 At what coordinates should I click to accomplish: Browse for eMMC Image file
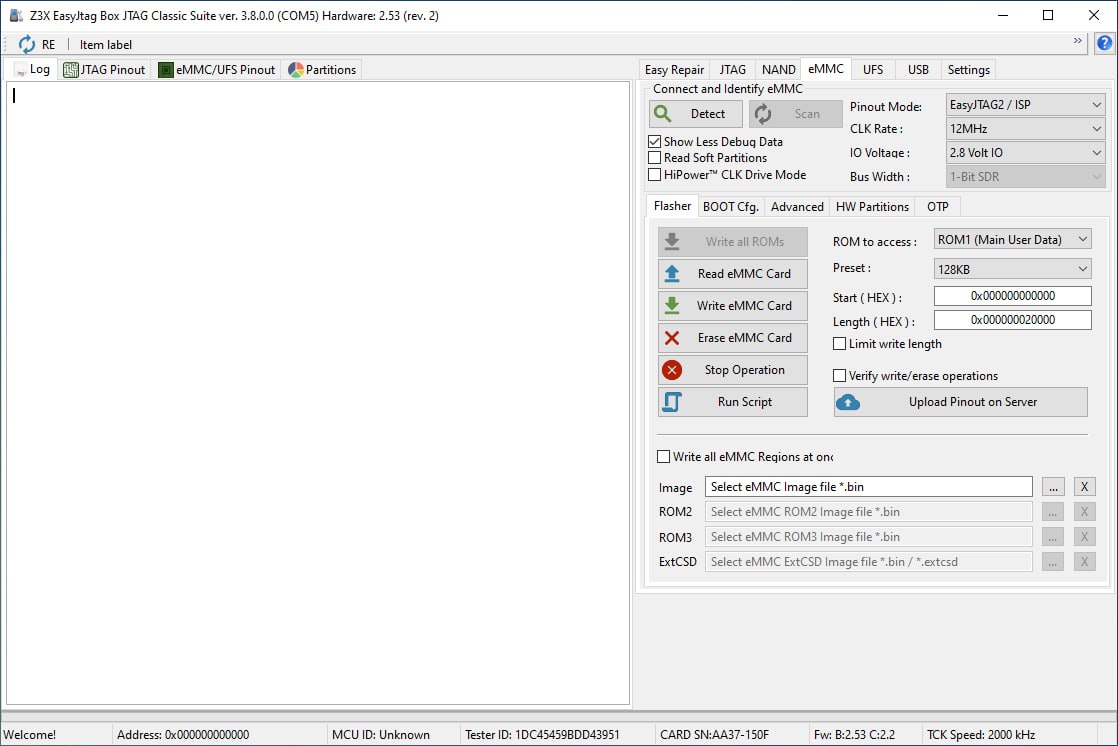[x=1053, y=487]
